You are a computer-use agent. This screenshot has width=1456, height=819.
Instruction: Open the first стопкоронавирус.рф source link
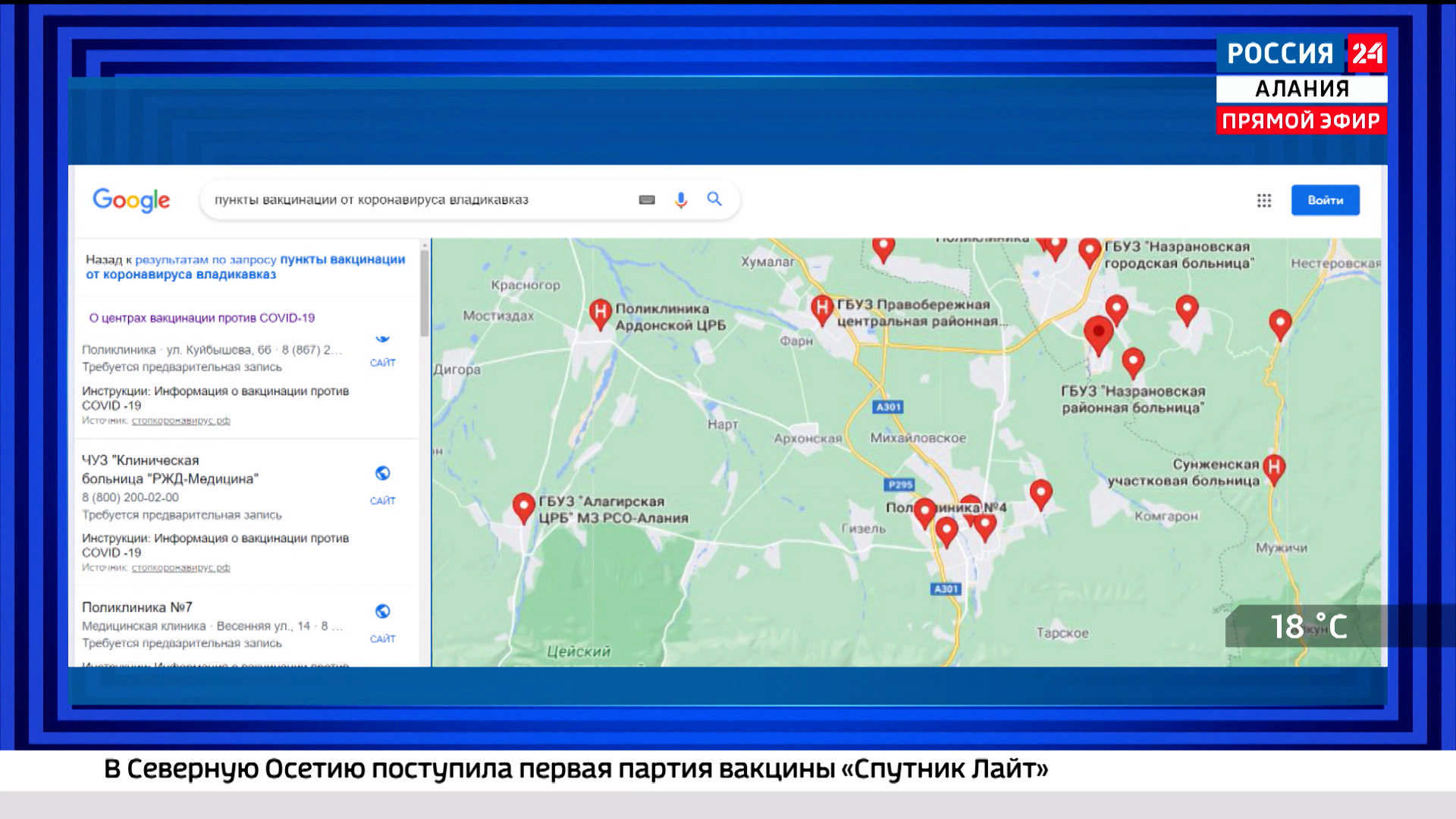click(x=181, y=420)
